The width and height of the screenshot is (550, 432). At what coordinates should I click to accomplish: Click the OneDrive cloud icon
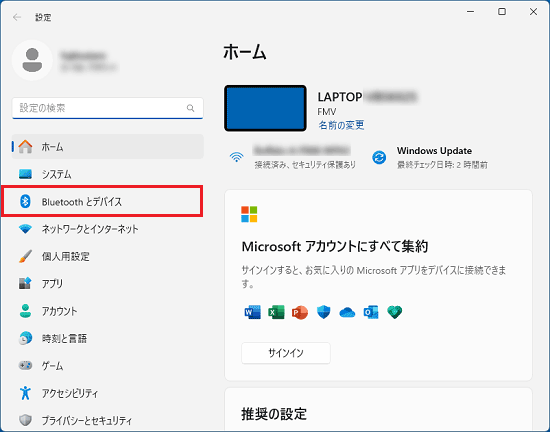tap(347, 312)
